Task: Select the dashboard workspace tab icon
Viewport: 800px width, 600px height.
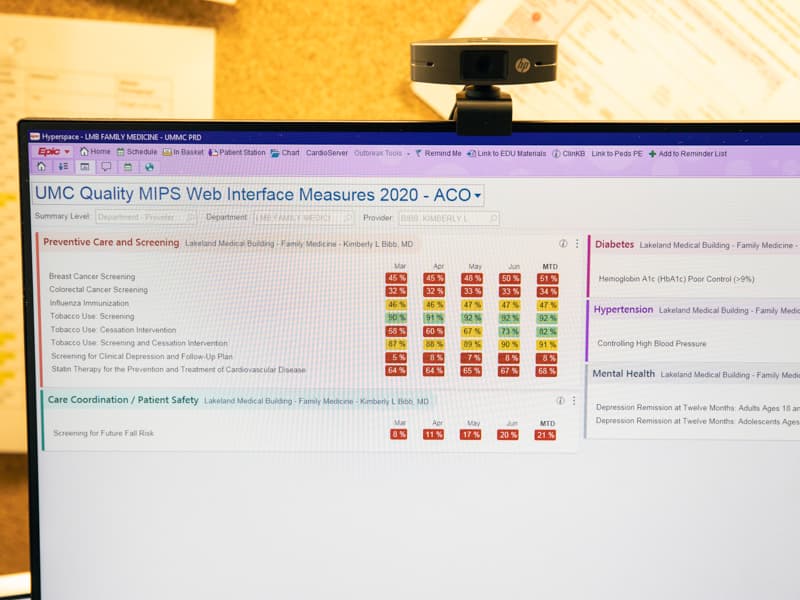Action: (85, 167)
